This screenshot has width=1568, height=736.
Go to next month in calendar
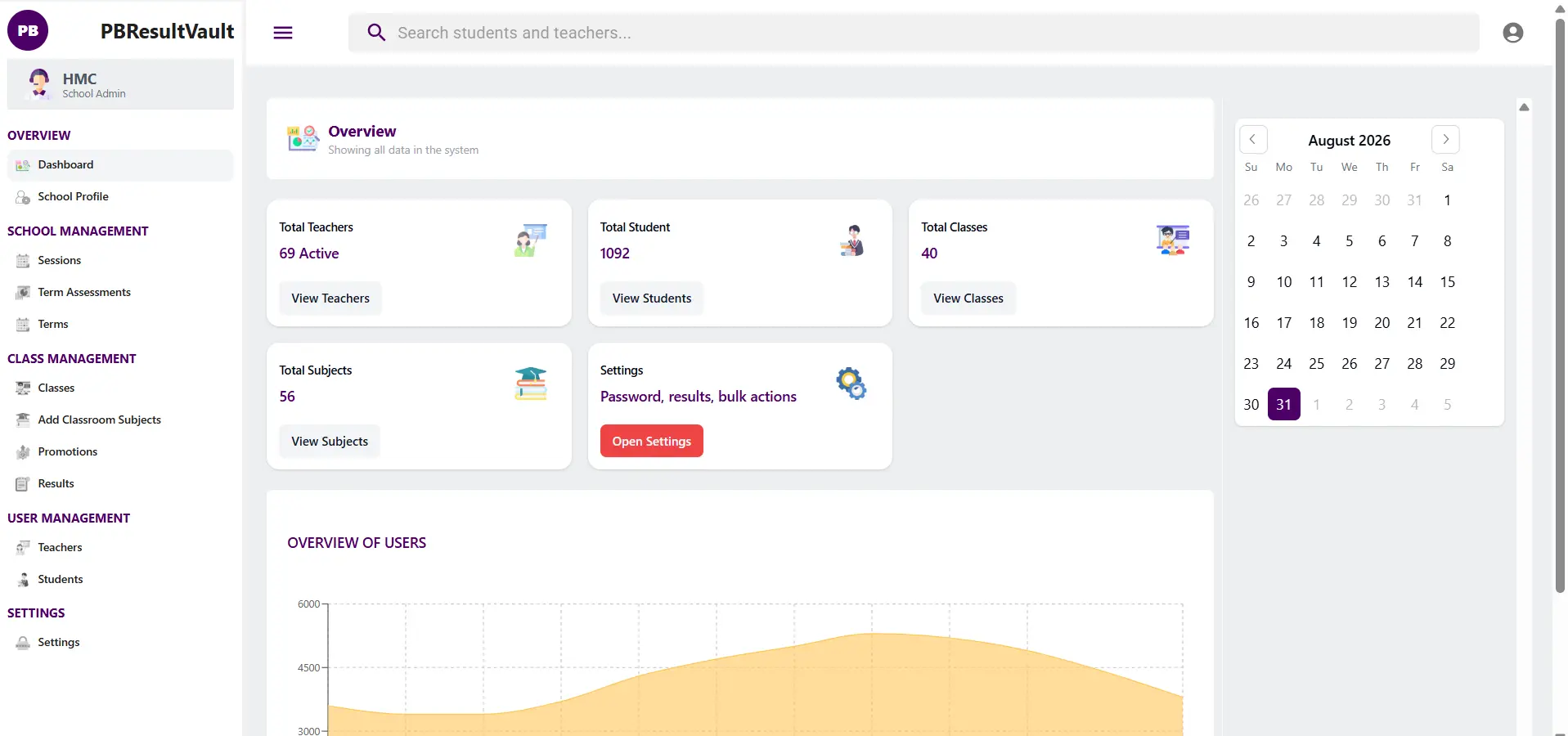pyautogui.click(x=1445, y=140)
